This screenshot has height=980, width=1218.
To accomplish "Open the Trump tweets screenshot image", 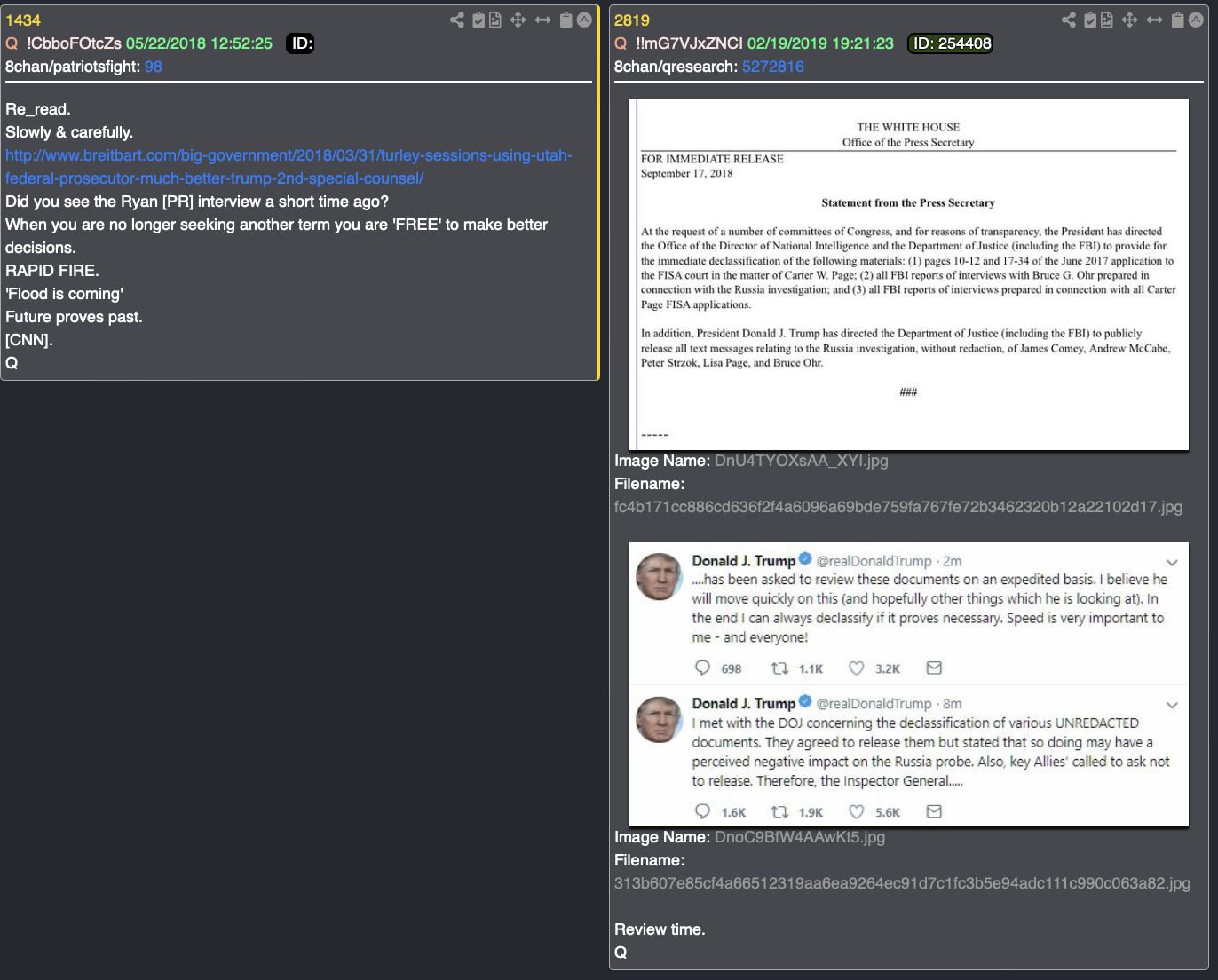I will (x=909, y=684).
